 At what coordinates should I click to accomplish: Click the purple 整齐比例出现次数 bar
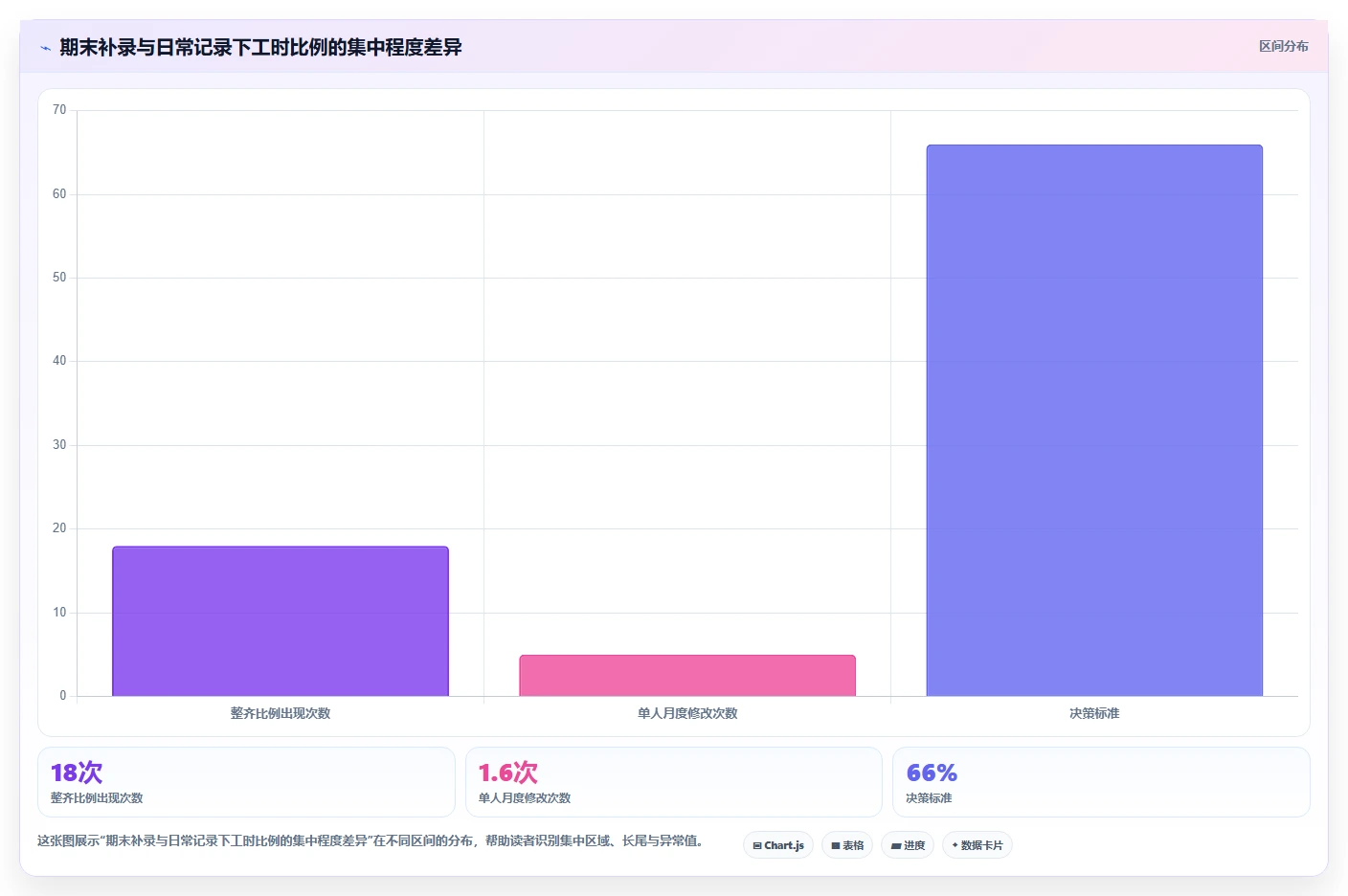tap(281, 621)
